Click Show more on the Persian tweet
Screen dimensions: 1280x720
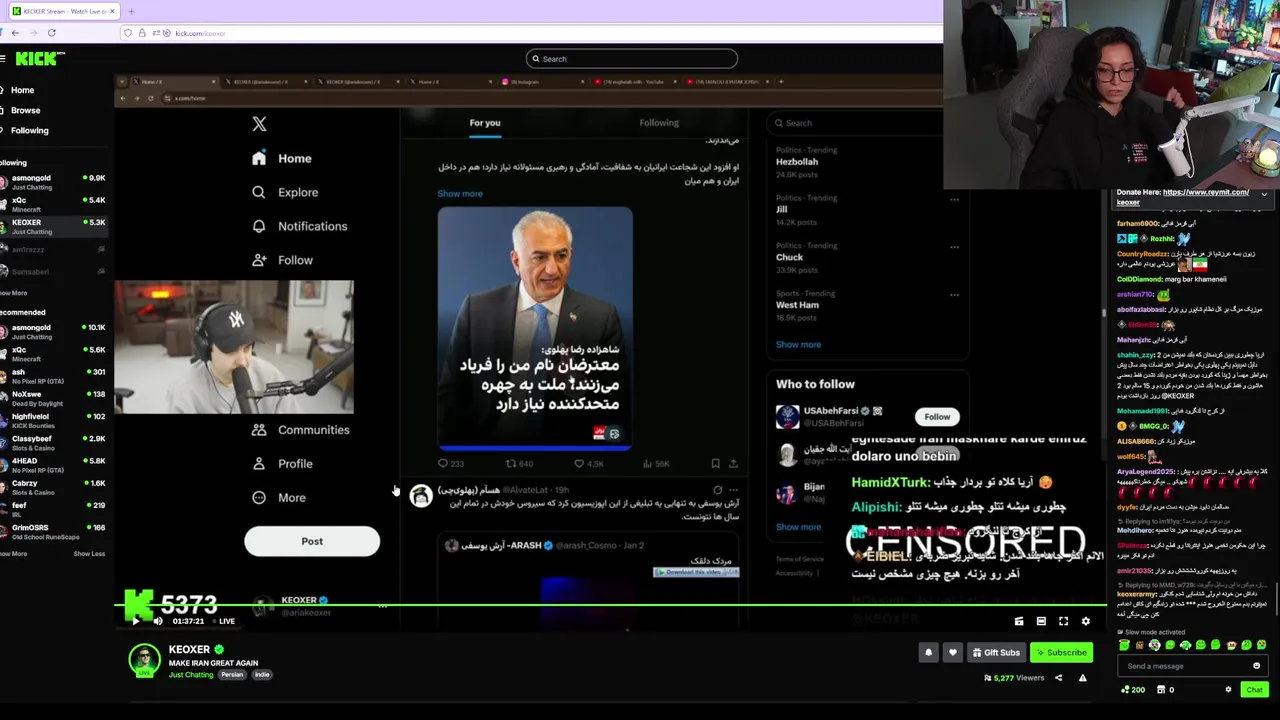460,194
